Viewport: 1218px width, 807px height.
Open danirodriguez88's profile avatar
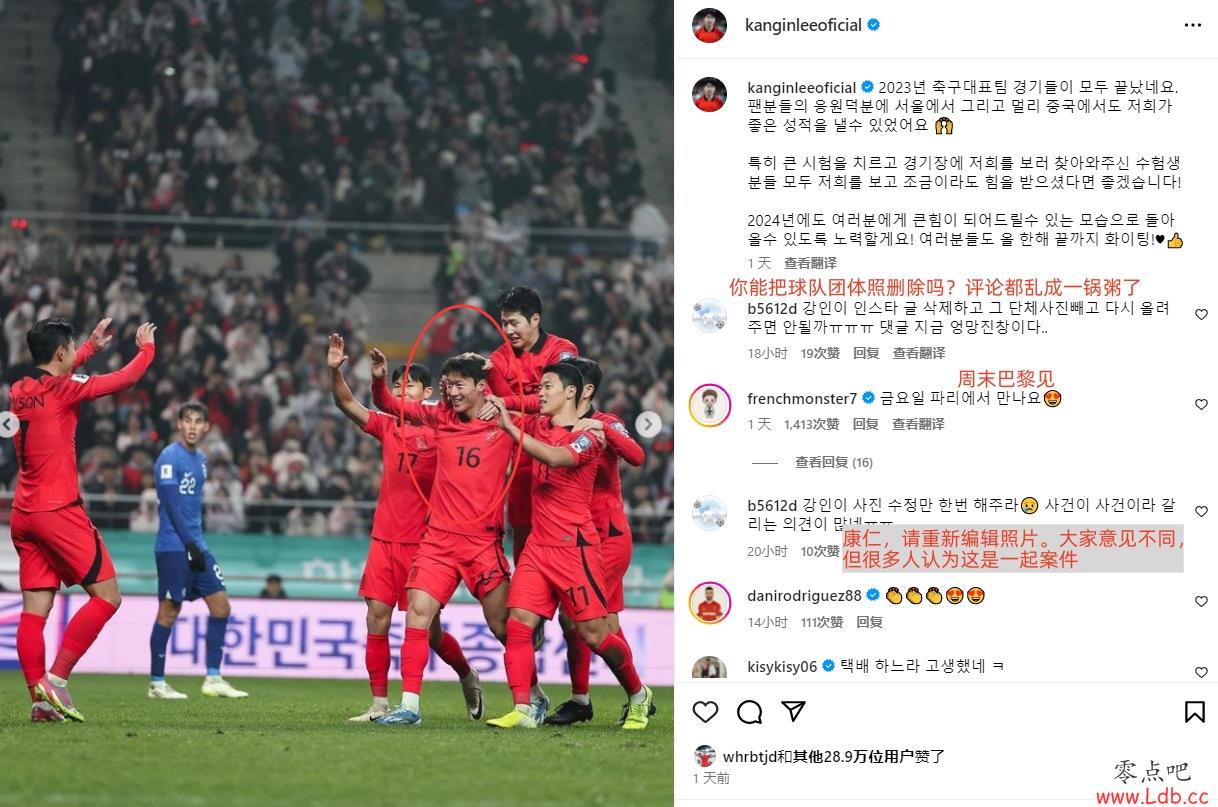tap(710, 601)
